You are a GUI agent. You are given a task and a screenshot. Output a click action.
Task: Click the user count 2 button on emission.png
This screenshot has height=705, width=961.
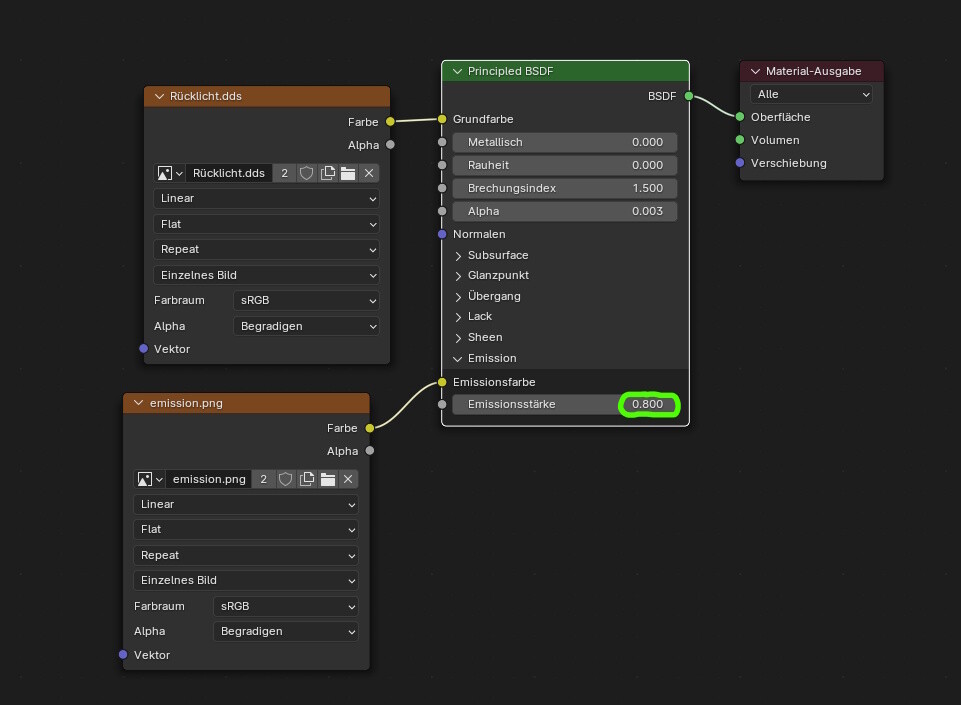(x=264, y=479)
